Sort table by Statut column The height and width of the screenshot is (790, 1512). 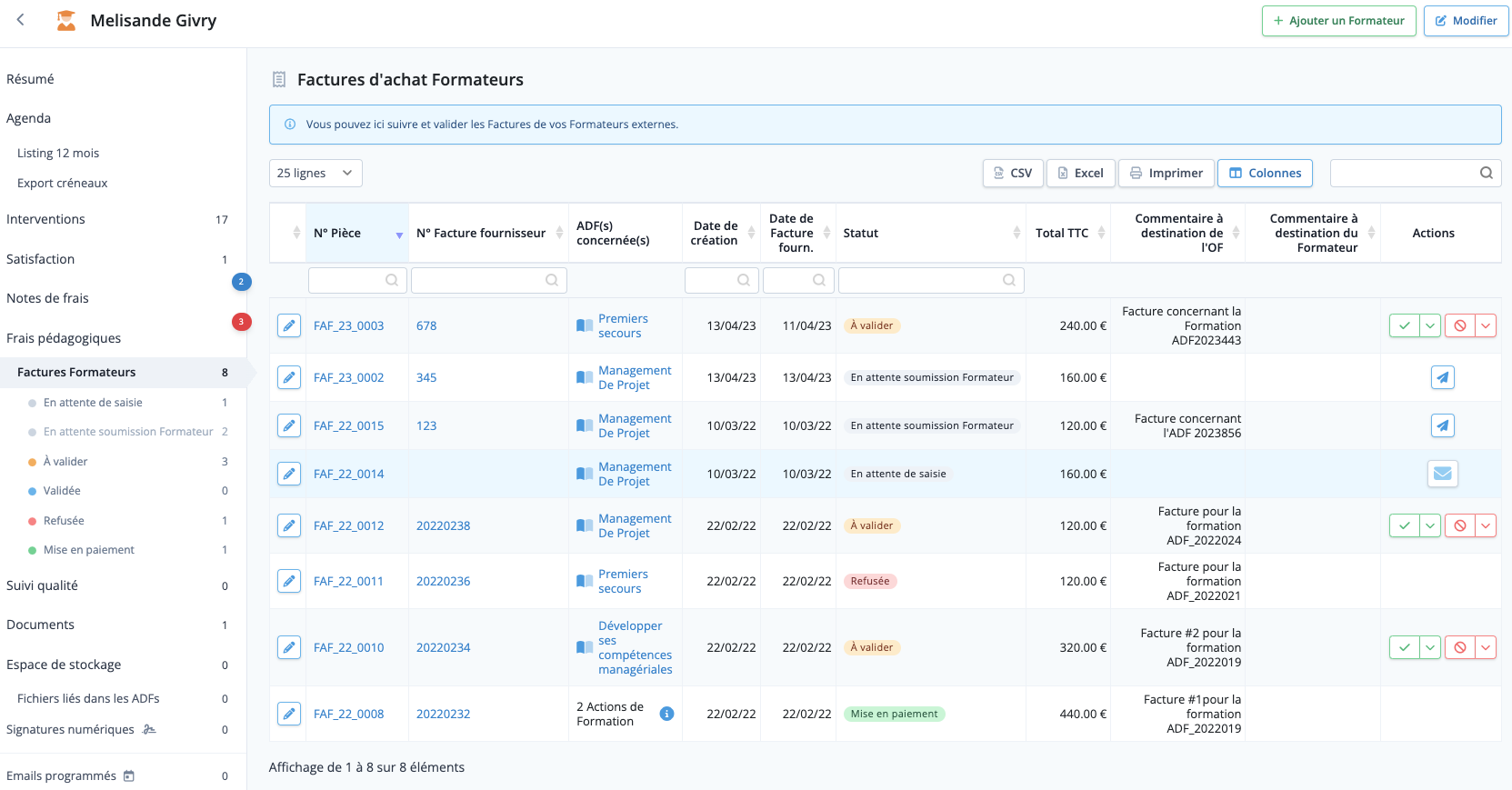pyautogui.click(x=931, y=234)
